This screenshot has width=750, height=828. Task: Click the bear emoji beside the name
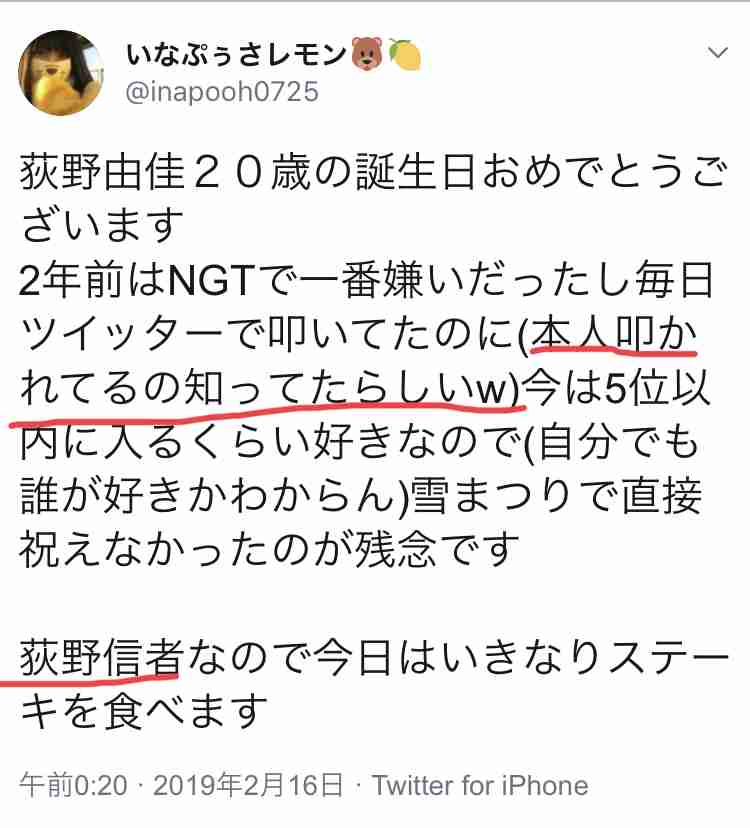point(367,53)
